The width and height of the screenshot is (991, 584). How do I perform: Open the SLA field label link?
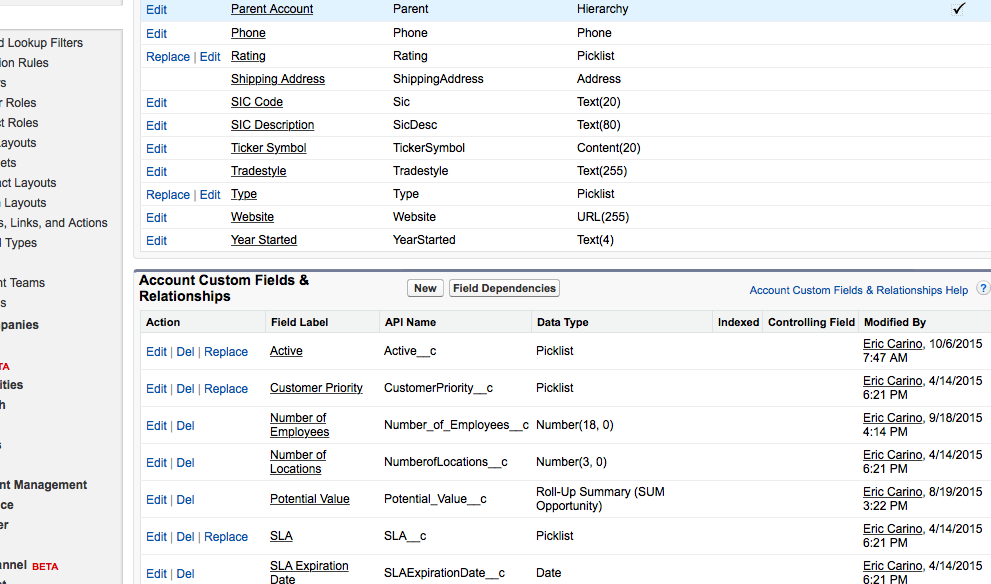[281, 536]
